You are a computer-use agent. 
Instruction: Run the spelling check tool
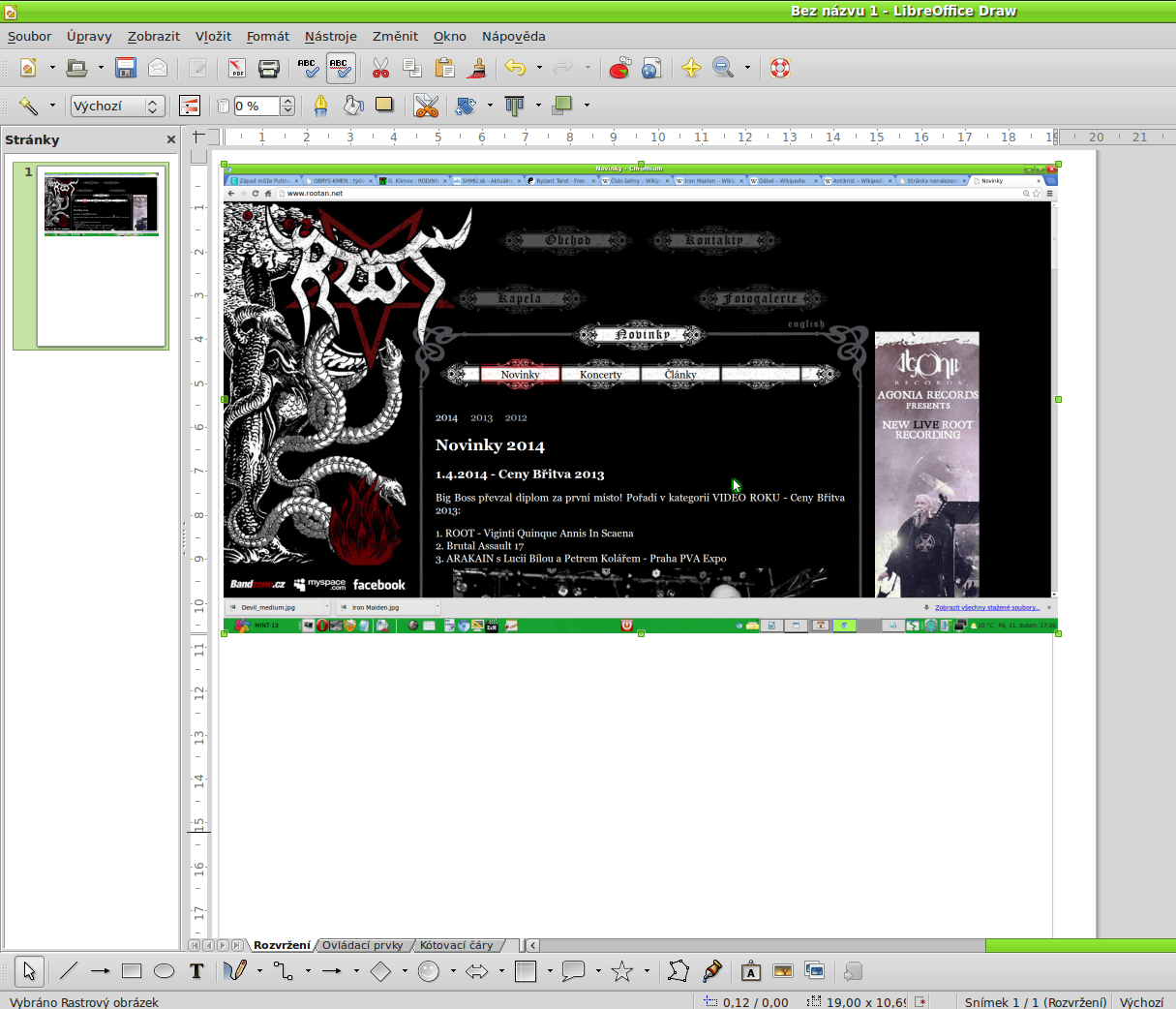308,68
